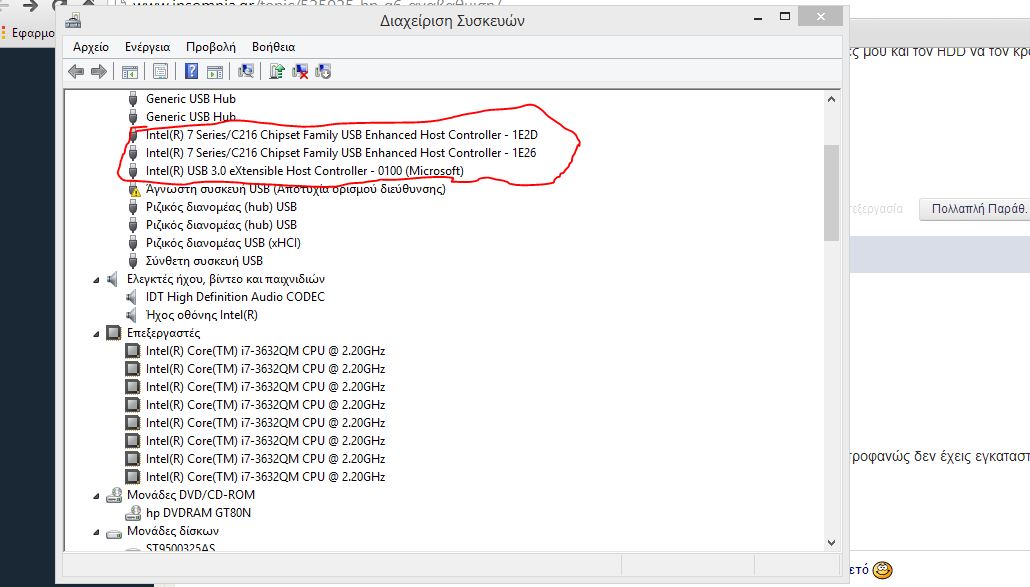The image size is (1030, 587).
Task: Toggle the show/hide console tree toolbar icon
Action: (129, 72)
